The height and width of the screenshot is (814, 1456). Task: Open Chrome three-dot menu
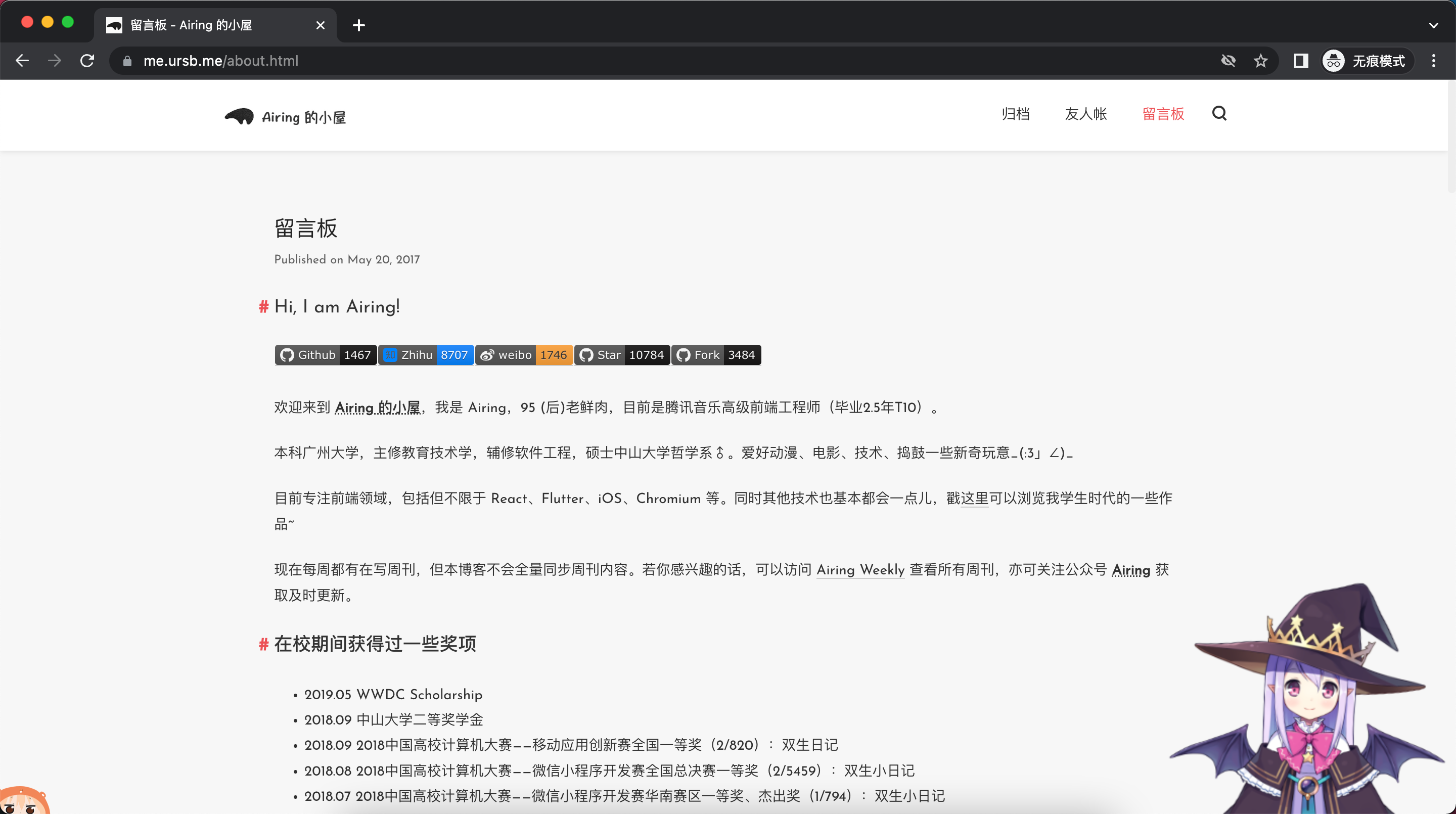(x=1433, y=61)
